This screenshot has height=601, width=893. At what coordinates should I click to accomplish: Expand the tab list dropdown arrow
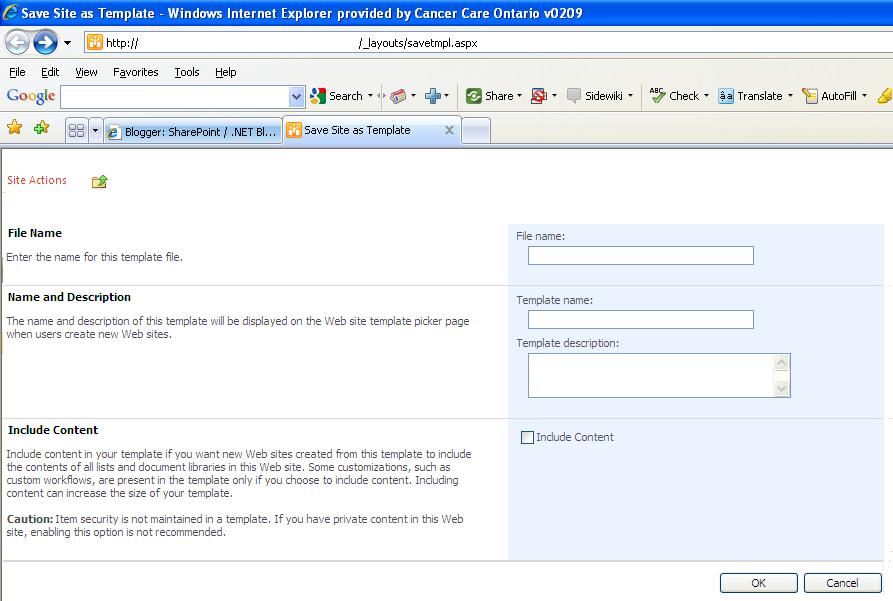(x=95, y=131)
